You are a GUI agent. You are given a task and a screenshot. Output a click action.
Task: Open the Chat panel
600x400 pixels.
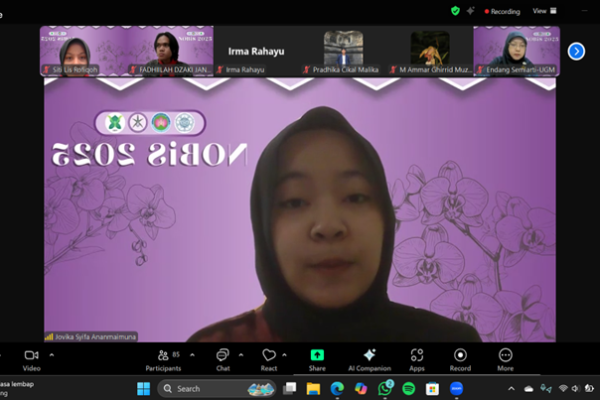(223, 360)
